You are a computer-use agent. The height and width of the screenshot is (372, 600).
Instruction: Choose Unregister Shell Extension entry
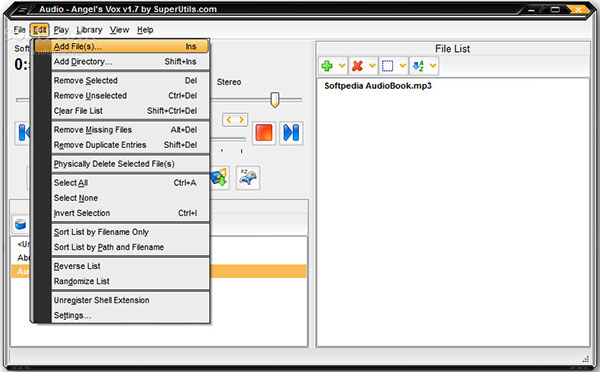click(x=130, y=300)
